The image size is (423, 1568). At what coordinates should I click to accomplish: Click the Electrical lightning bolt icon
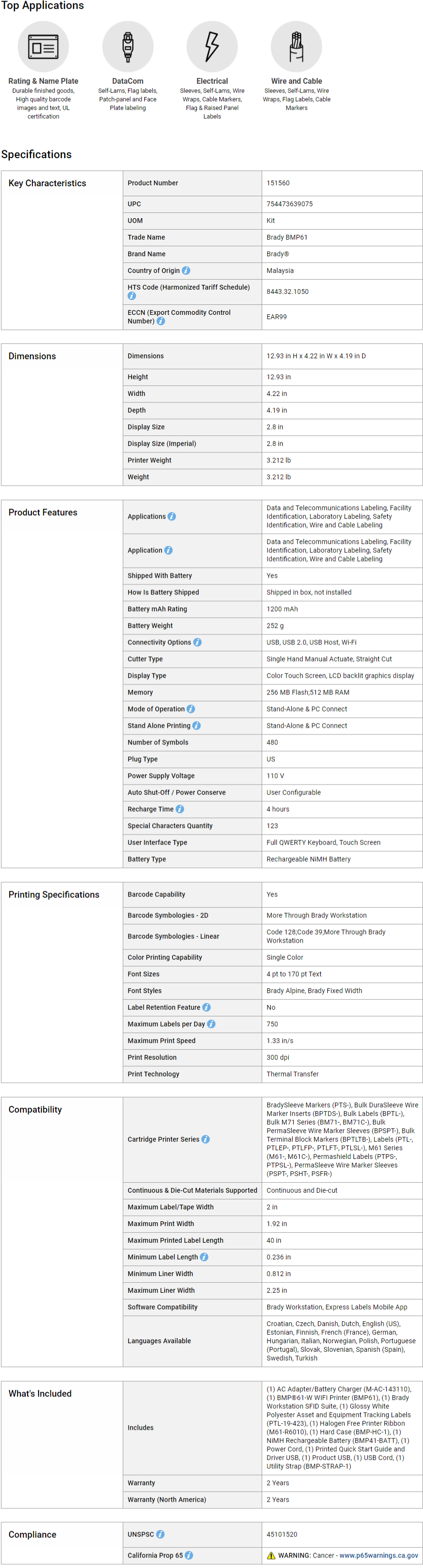click(212, 47)
